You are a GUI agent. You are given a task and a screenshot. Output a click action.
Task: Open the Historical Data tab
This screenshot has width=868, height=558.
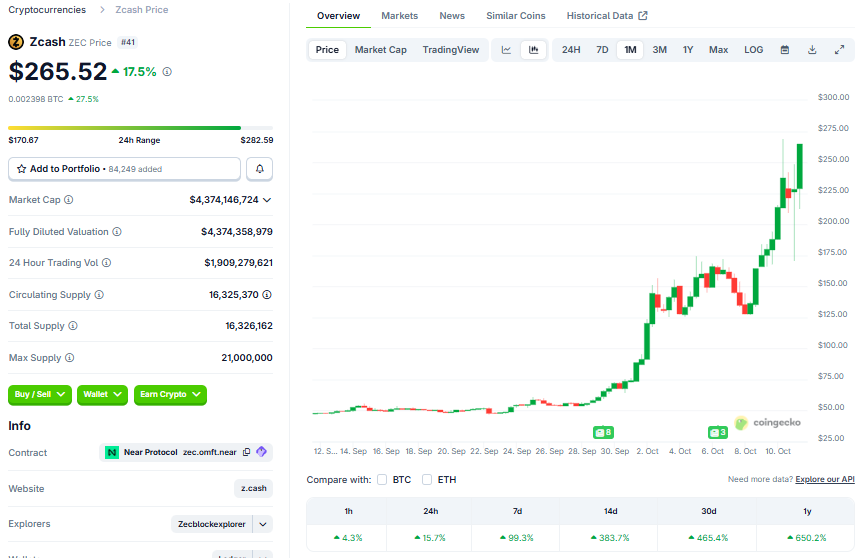(607, 16)
